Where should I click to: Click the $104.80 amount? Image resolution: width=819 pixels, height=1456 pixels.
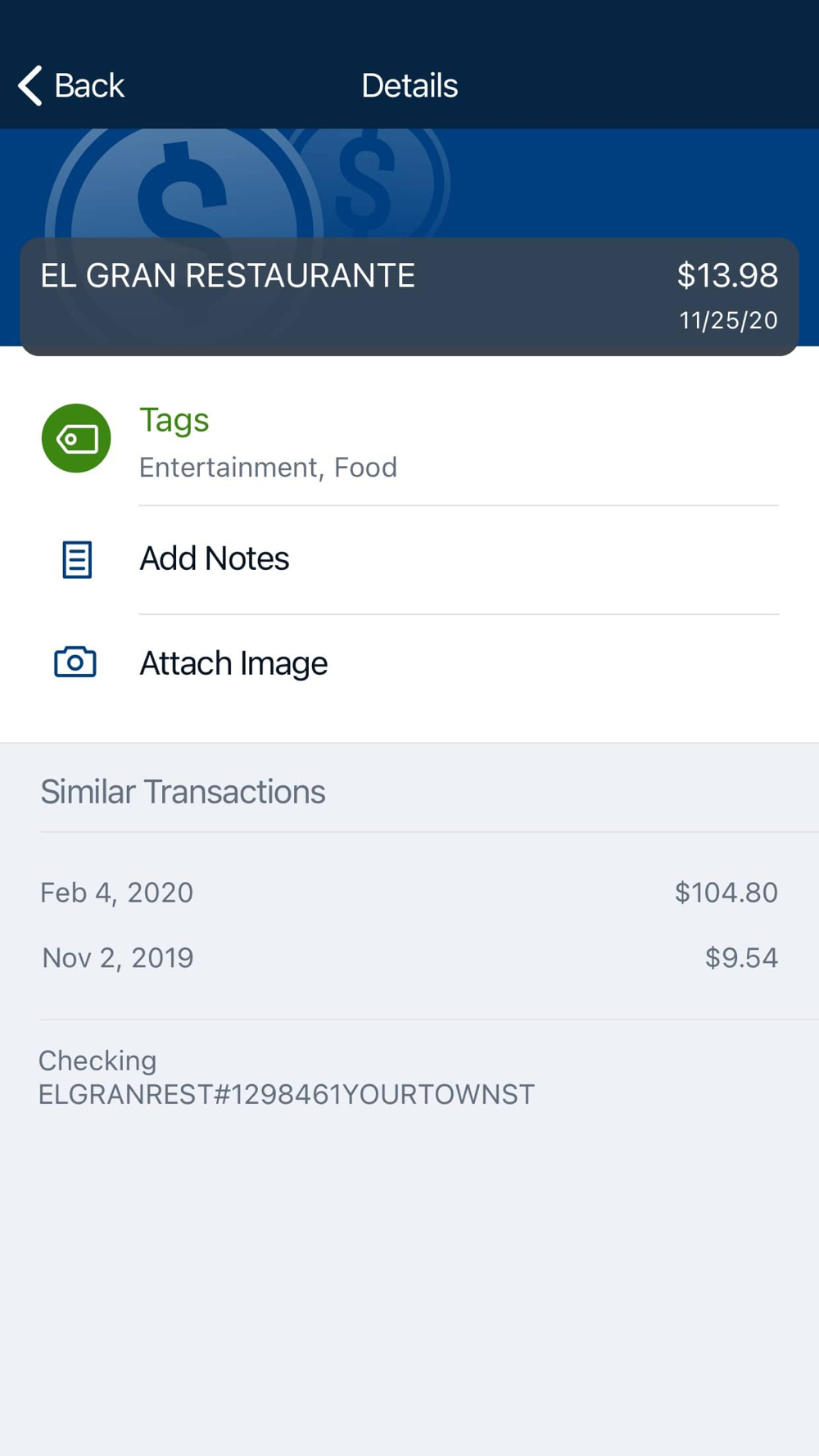click(x=726, y=893)
